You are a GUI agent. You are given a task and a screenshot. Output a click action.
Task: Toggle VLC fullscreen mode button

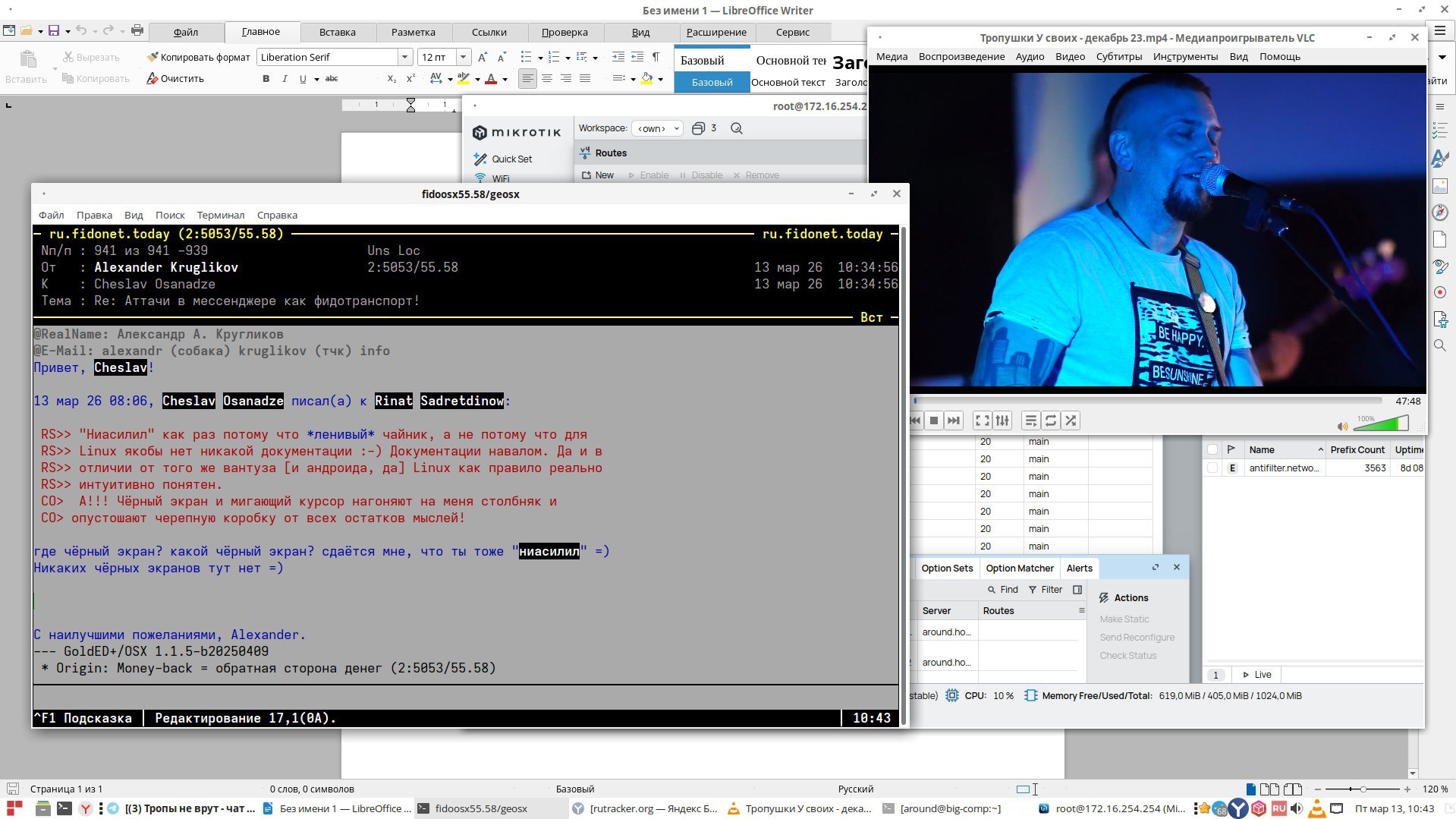tap(982, 421)
